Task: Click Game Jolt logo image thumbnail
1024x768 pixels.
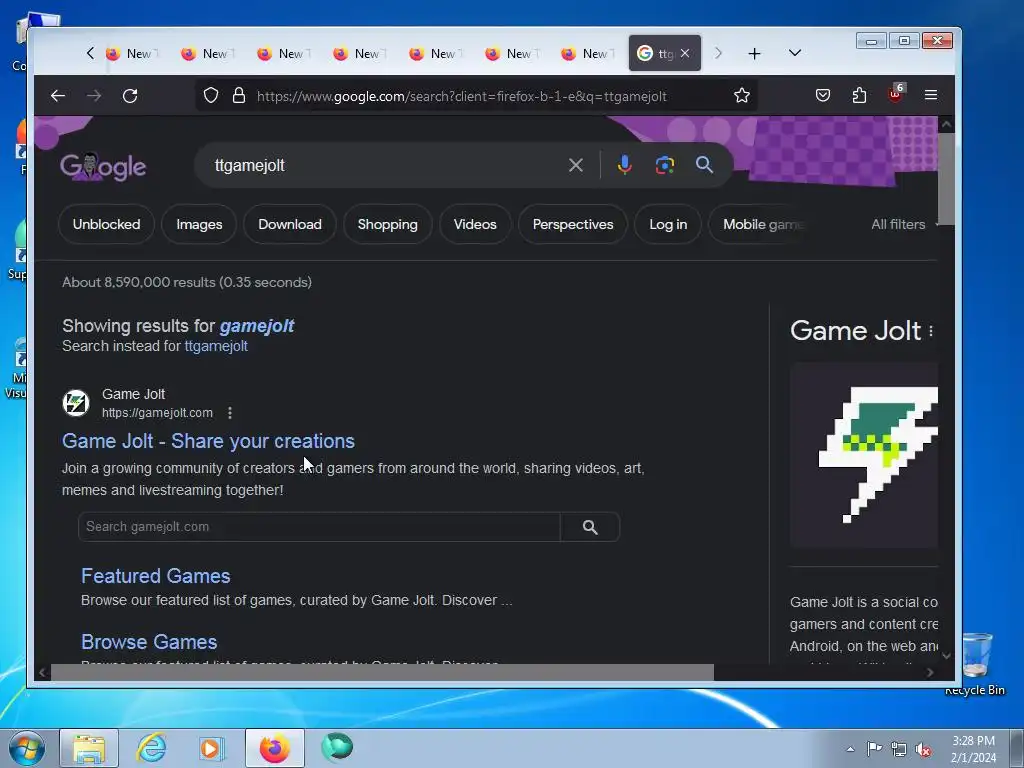Action: [864, 455]
